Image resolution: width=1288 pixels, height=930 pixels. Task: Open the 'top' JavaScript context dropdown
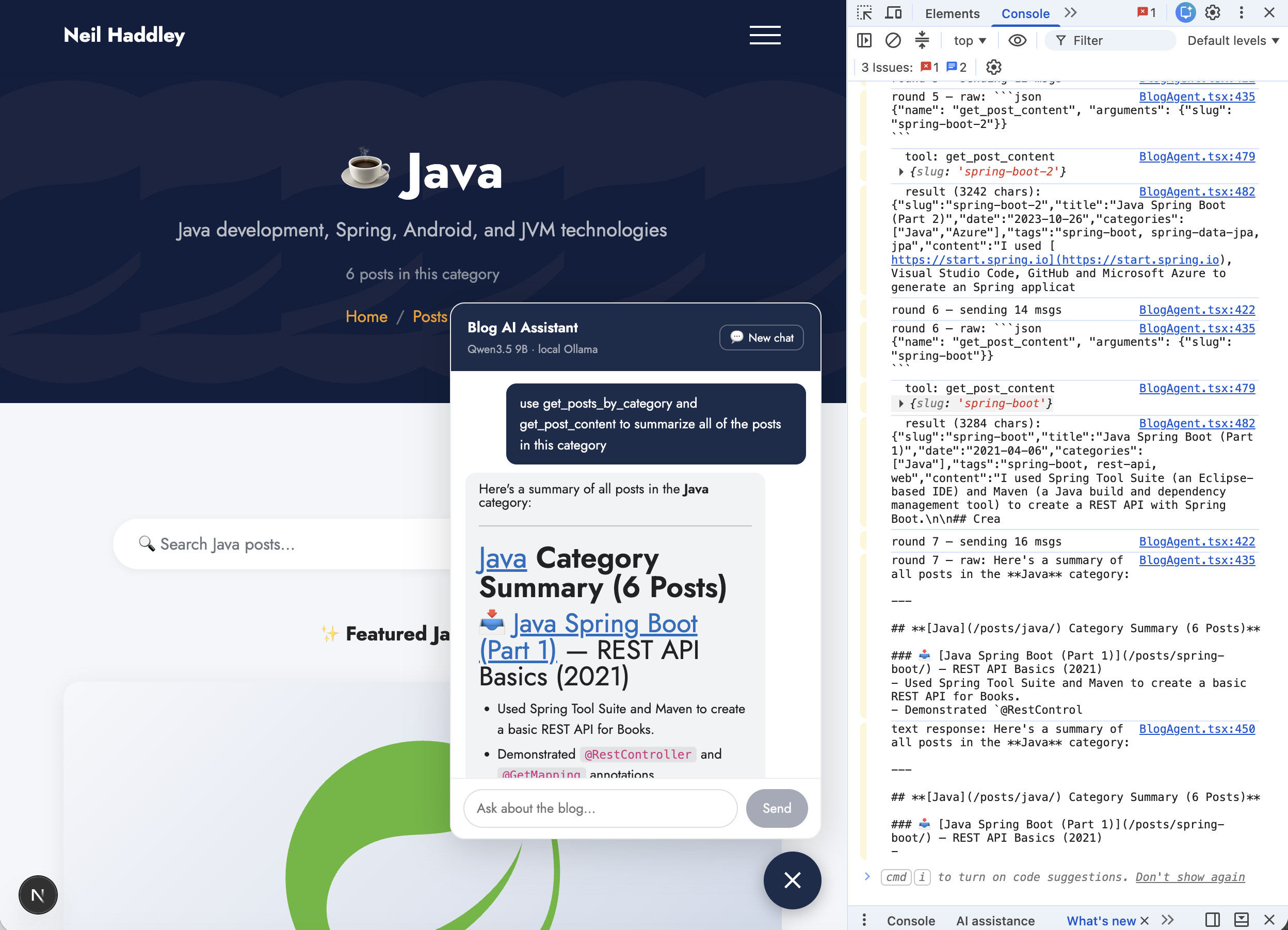coord(970,40)
